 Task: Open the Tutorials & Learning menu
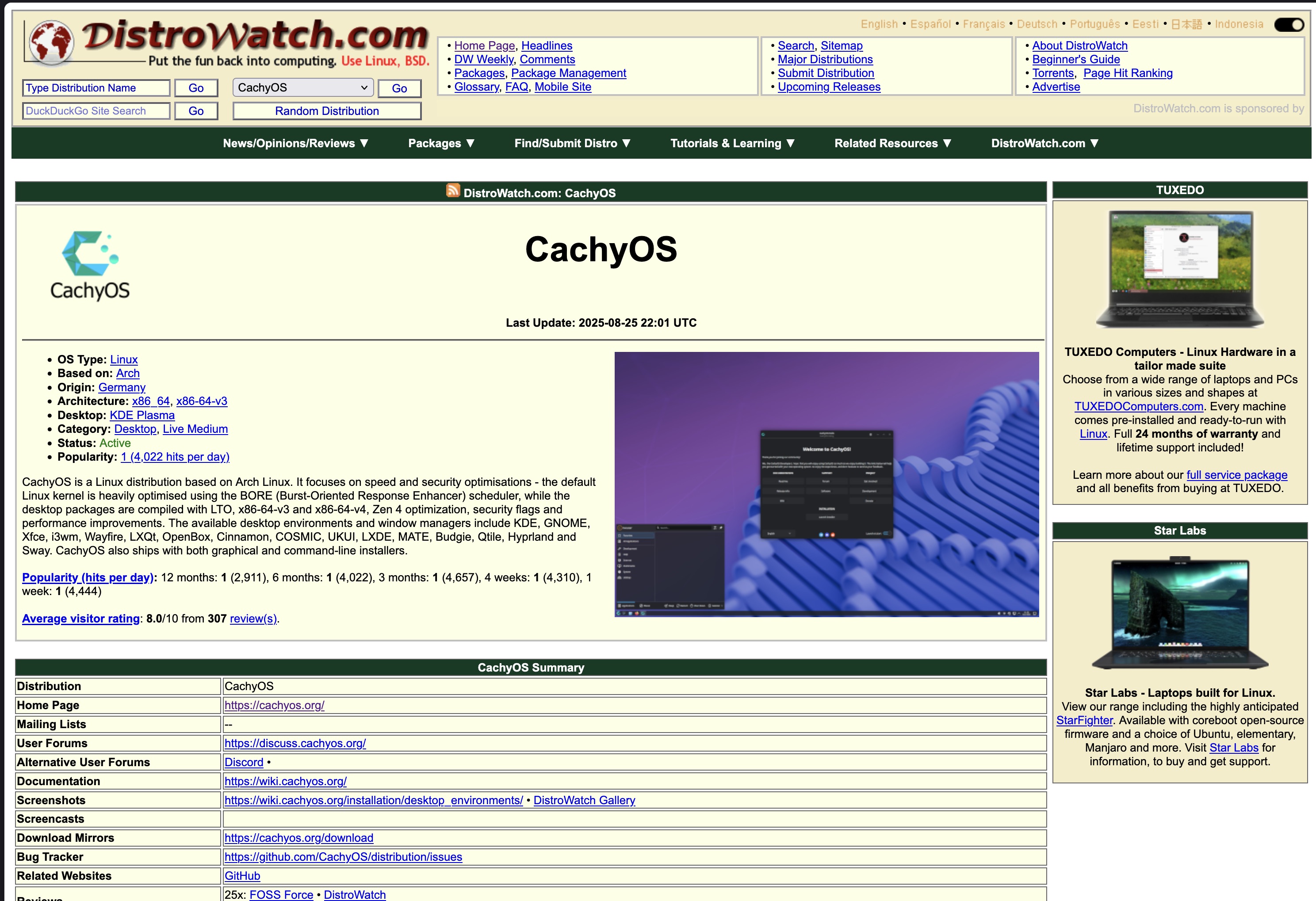pos(732,143)
